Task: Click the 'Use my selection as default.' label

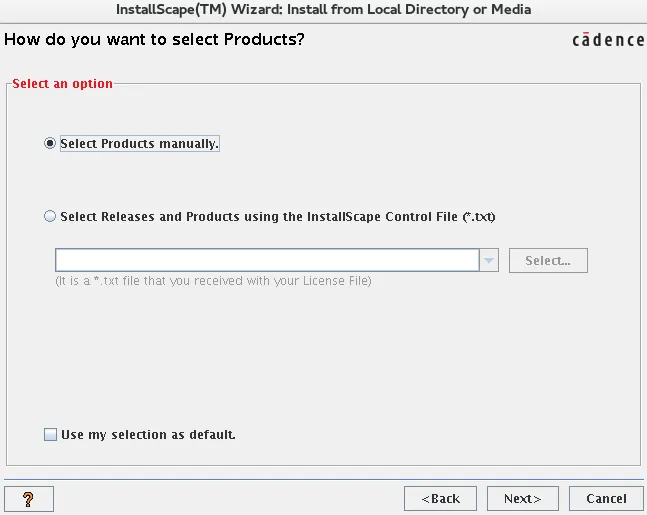Action: coord(148,435)
